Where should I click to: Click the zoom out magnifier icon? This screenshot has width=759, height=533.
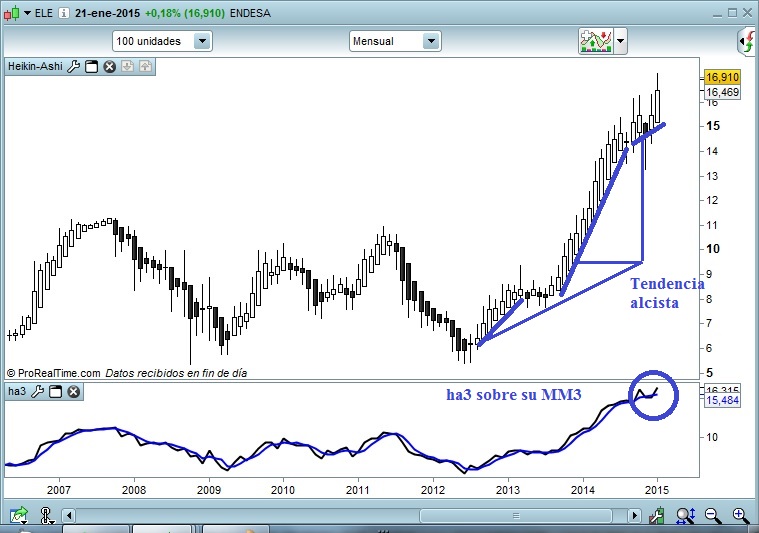pyautogui.click(x=713, y=516)
